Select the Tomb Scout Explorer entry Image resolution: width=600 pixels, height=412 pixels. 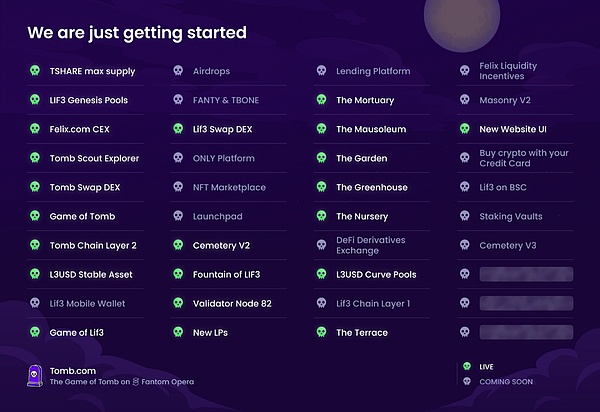[x=94, y=158]
